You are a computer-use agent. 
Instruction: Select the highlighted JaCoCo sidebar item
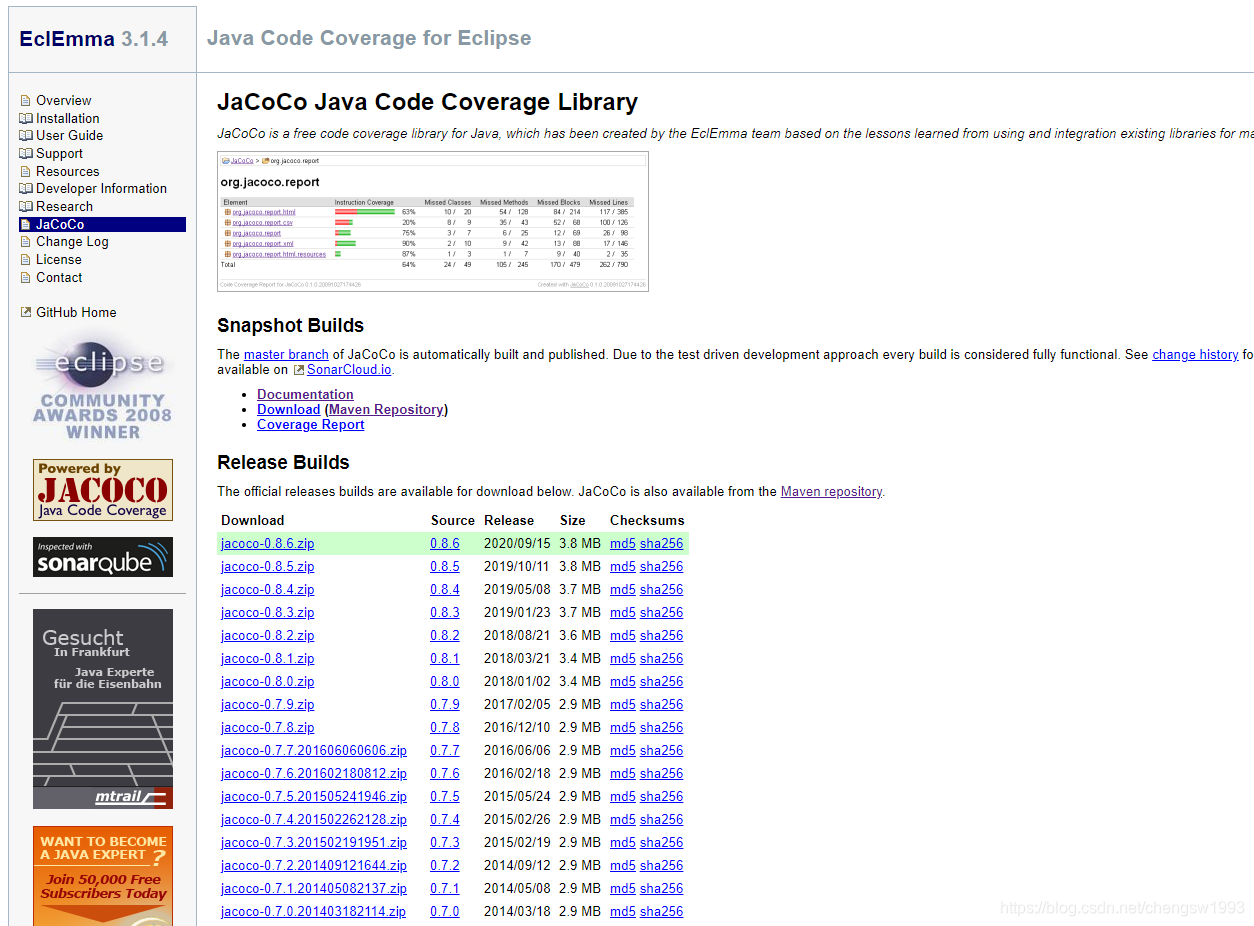(102, 224)
